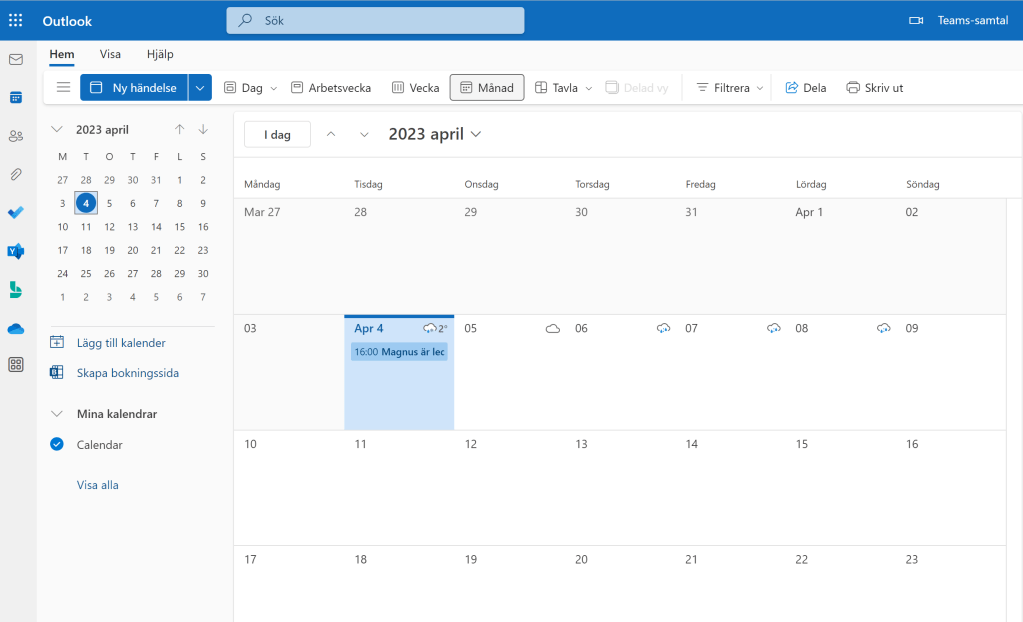
Task: Open OneDrive cloud icon in sidebar
Action: coord(16,328)
